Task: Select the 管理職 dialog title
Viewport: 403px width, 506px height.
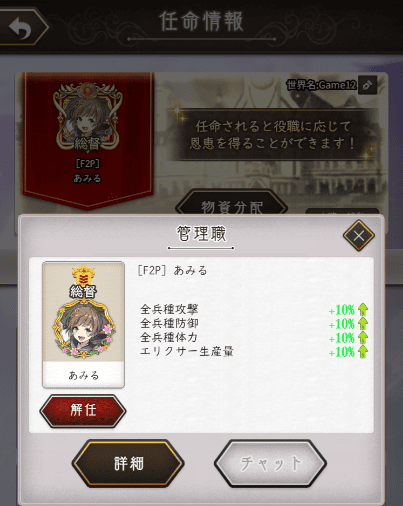Action: click(201, 233)
